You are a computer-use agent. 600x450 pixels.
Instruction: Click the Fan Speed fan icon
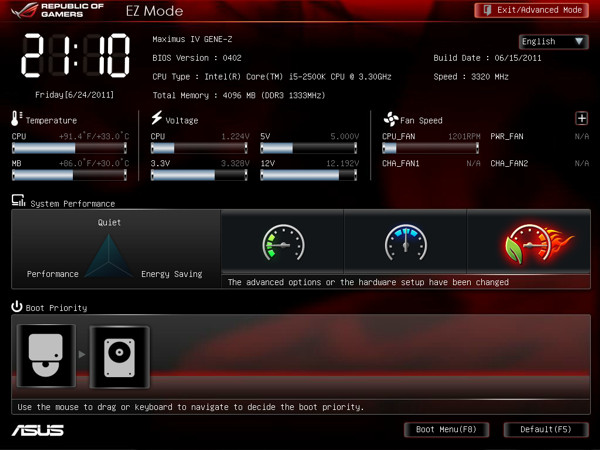(x=391, y=119)
